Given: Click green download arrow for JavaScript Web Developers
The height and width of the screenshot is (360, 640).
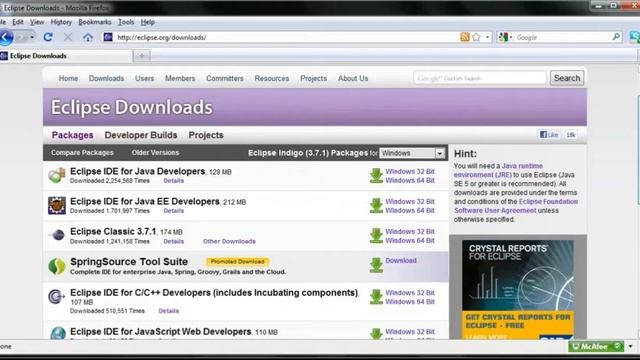Looking at the screenshot, I should (x=376, y=333).
